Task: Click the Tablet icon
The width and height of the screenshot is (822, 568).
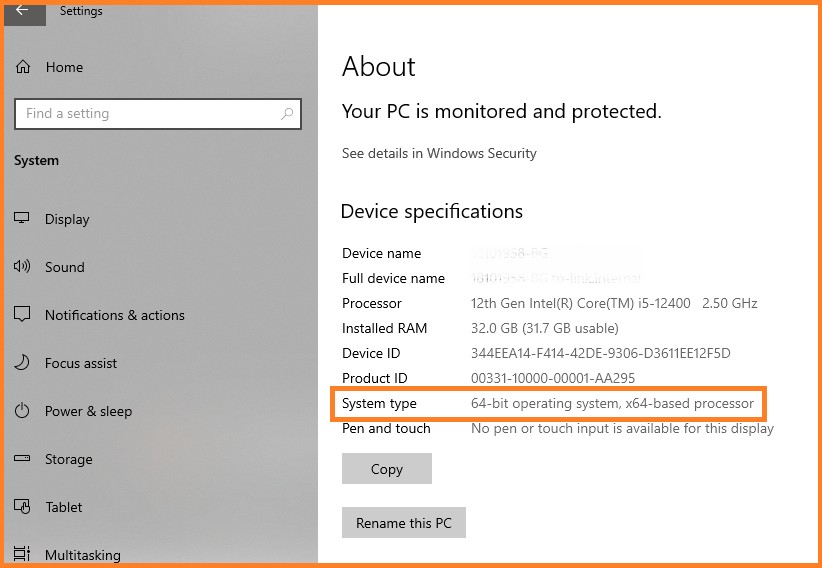Action: [23, 507]
